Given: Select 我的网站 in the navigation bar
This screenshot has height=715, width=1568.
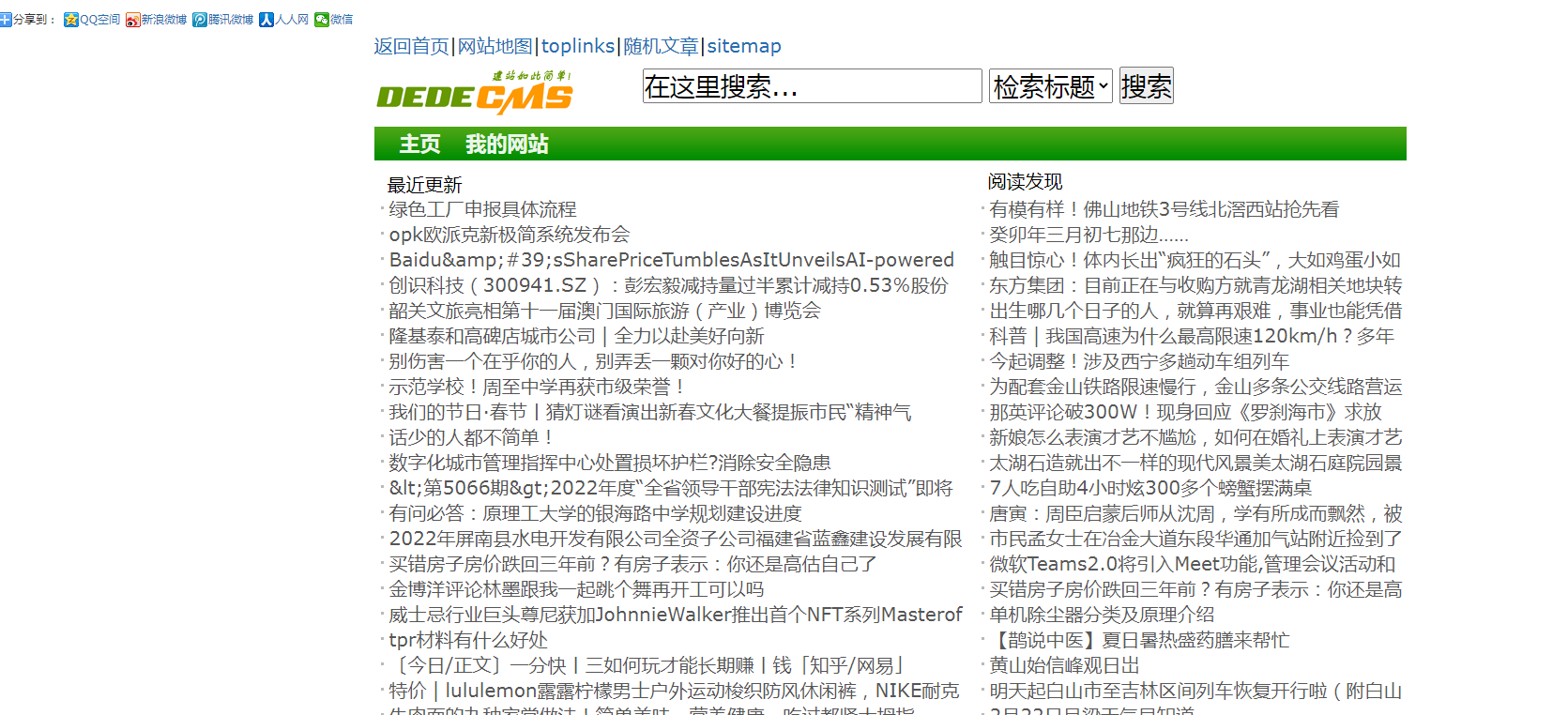Looking at the screenshot, I should point(507,144).
